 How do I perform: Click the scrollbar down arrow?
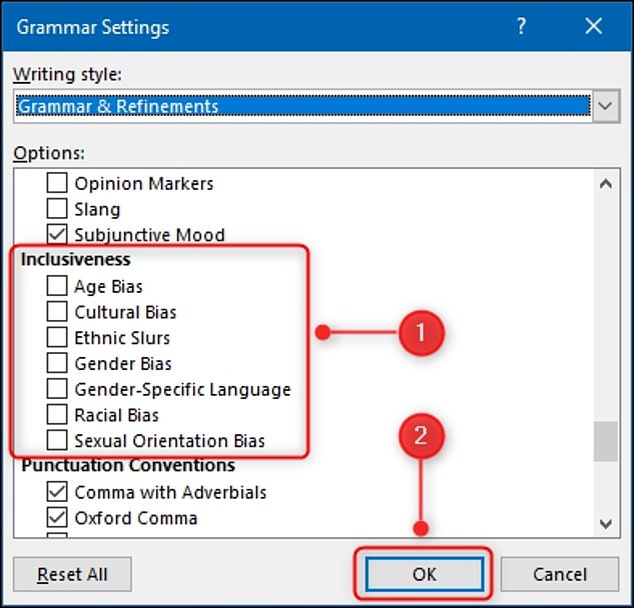(x=605, y=523)
